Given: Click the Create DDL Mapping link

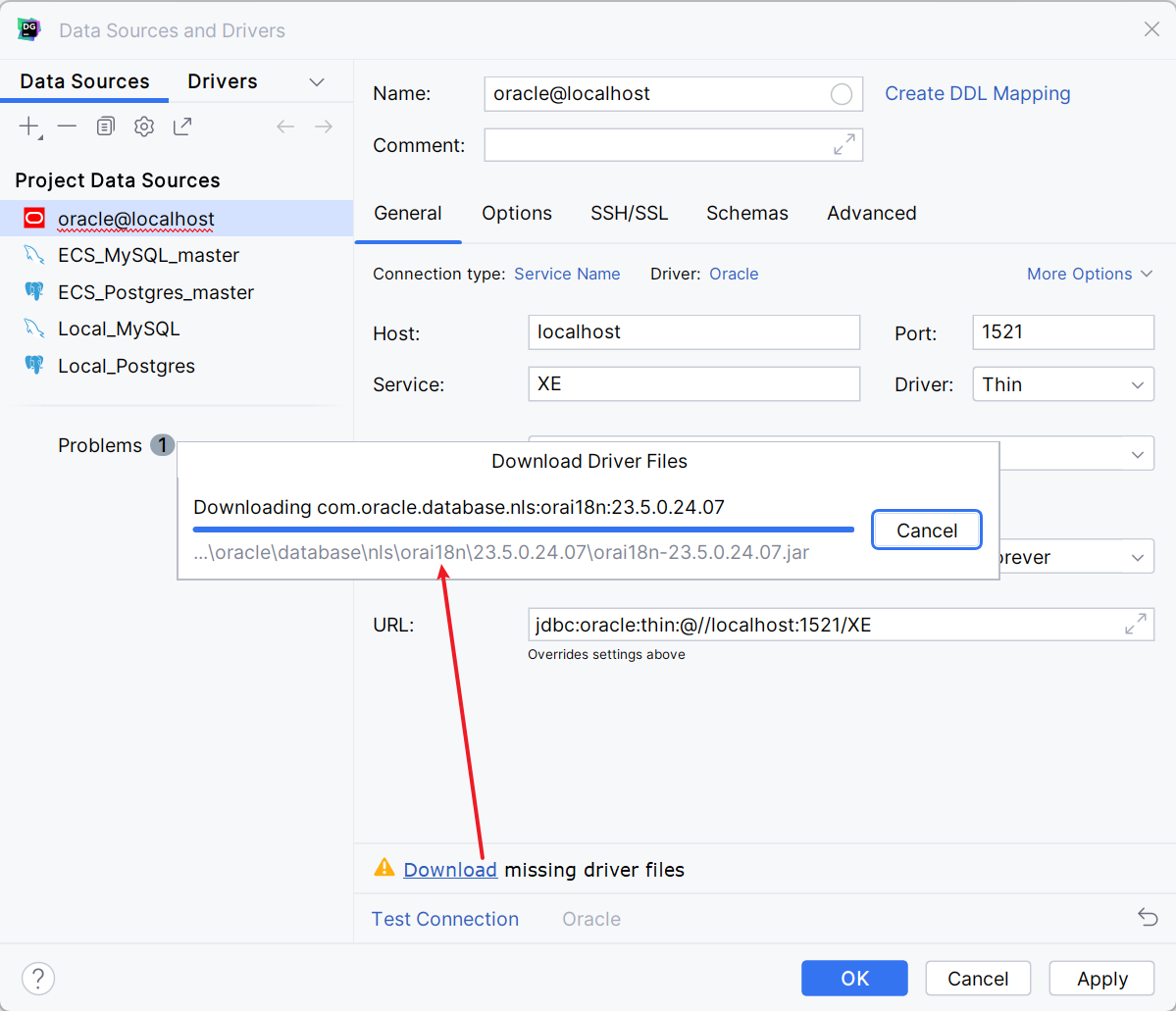Looking at the screenshot, I should pos(977,94).
